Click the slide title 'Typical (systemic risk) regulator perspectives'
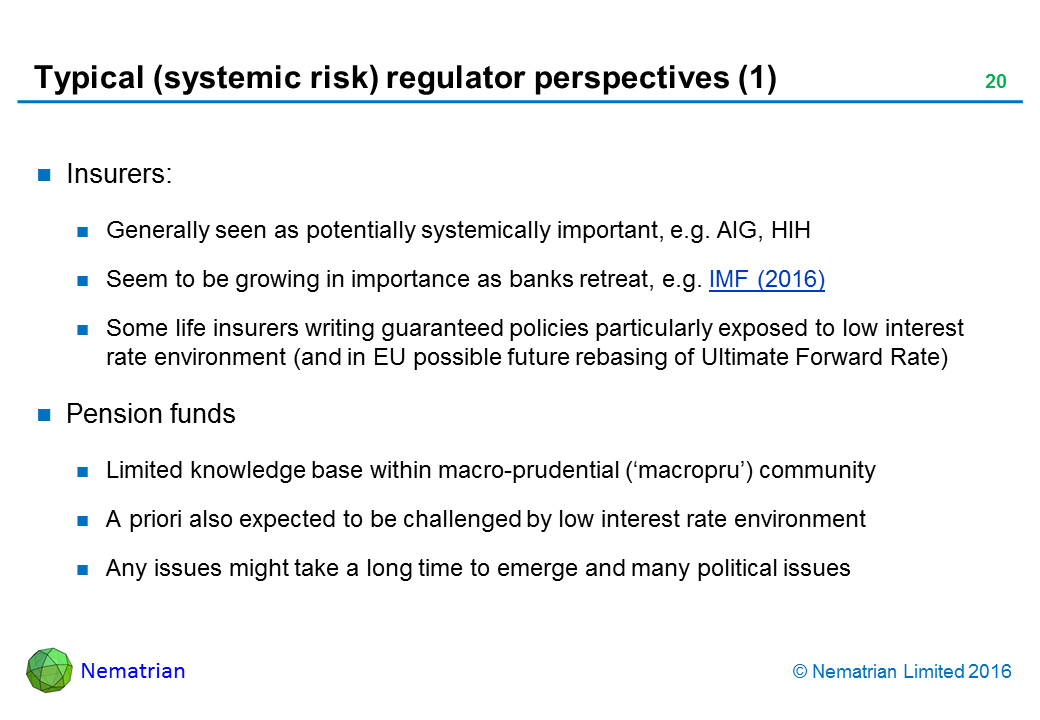This screenshot has height=720, width=1040. [405, 78]
